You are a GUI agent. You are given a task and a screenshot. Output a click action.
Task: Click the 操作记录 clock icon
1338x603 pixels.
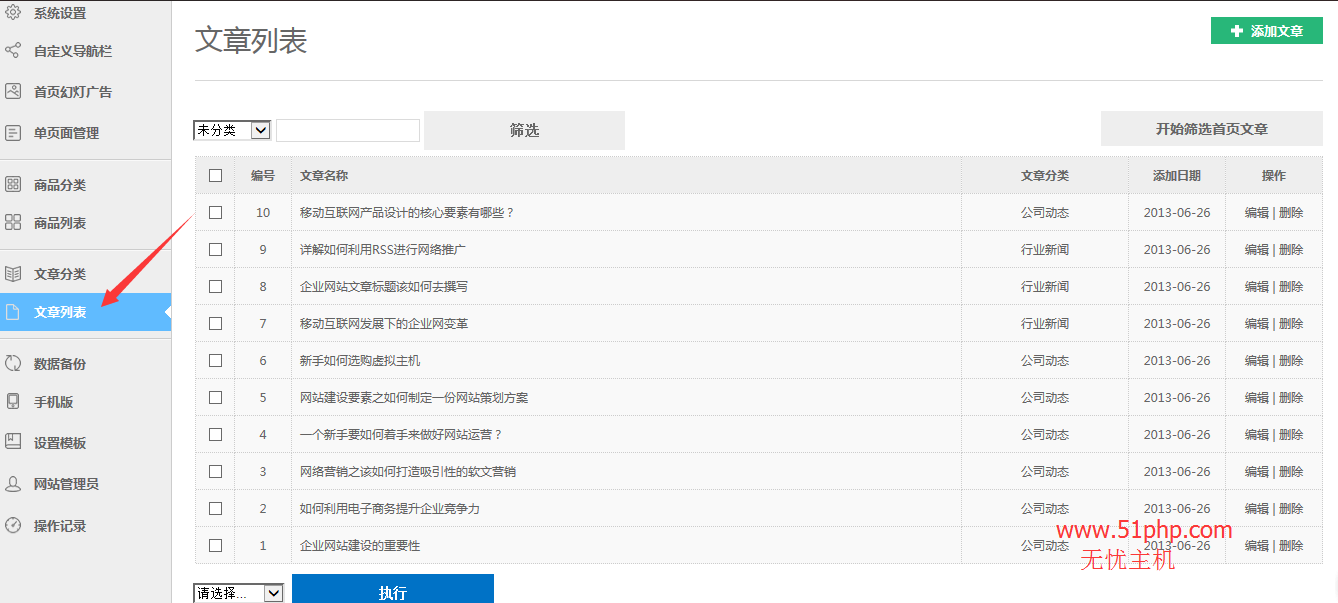pyautogui.click(x=13, y=525)
